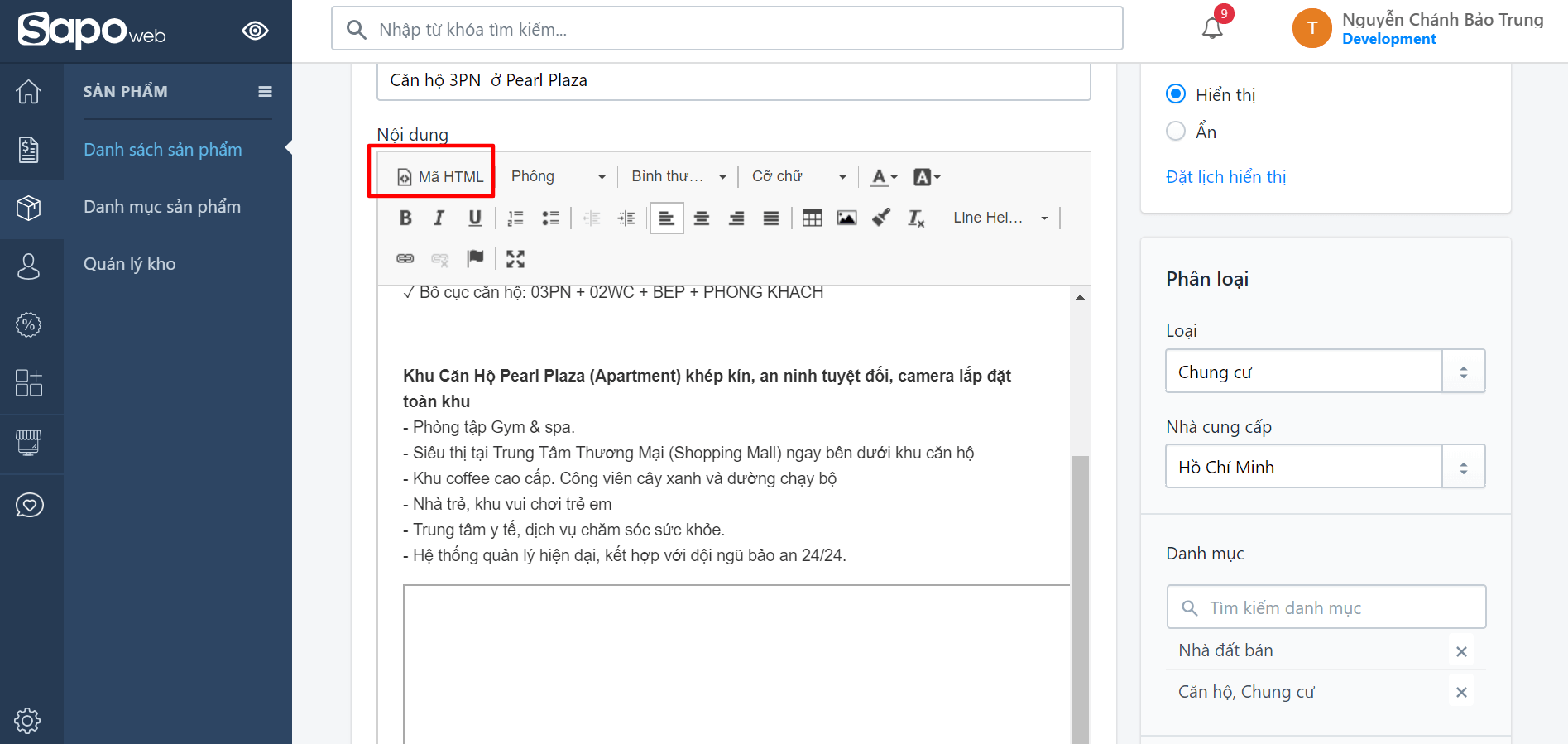The width and height of the screenshot is (1568, 744).
Task: Click the copy formatting paintbrush icon
Action: [x=881, y=218]
